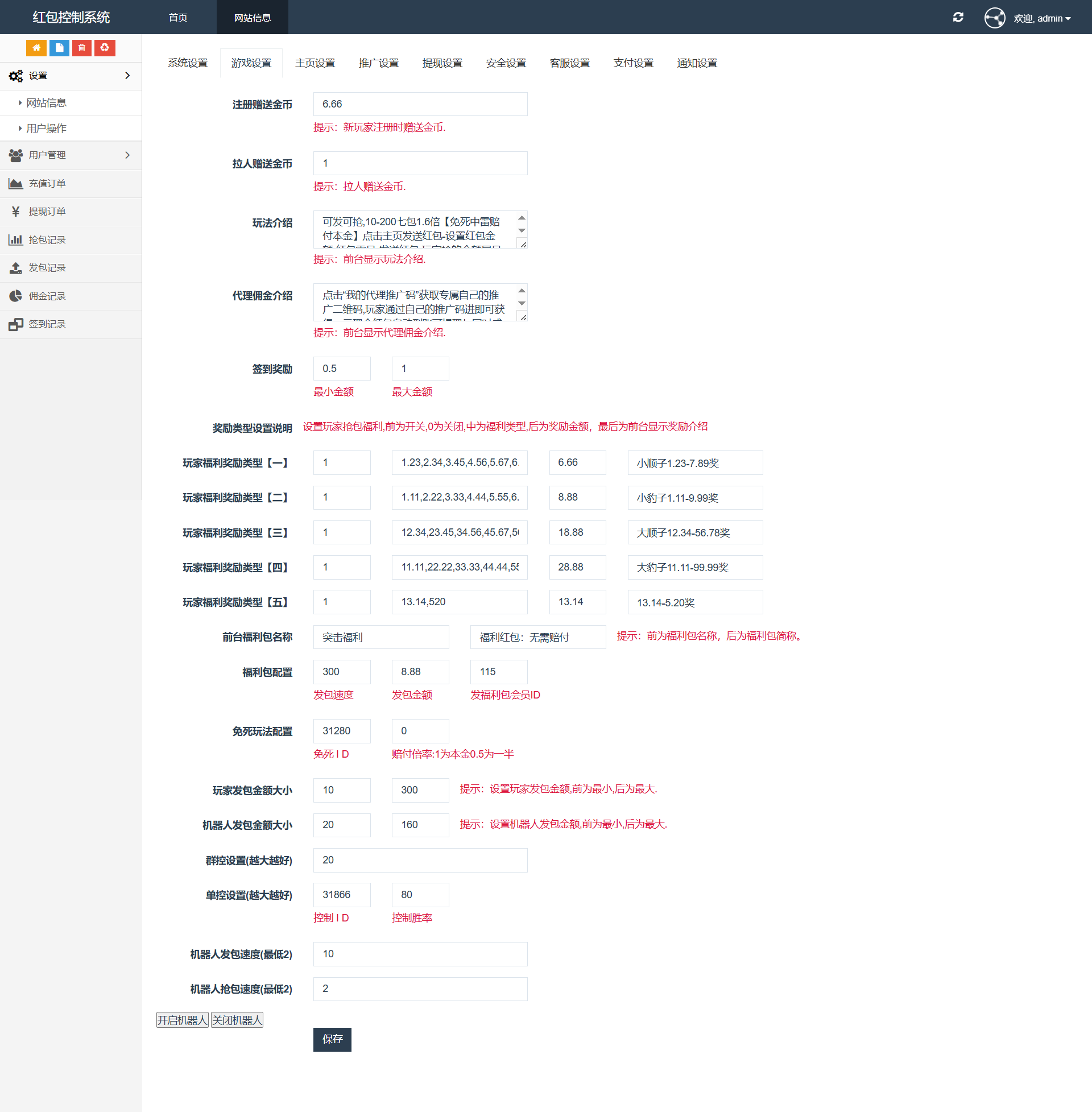The height and width of the screenshot is (1112, 1092).
Task: Open 佣金记录 with the pie chart icon
Action: [x=47, y=296]
